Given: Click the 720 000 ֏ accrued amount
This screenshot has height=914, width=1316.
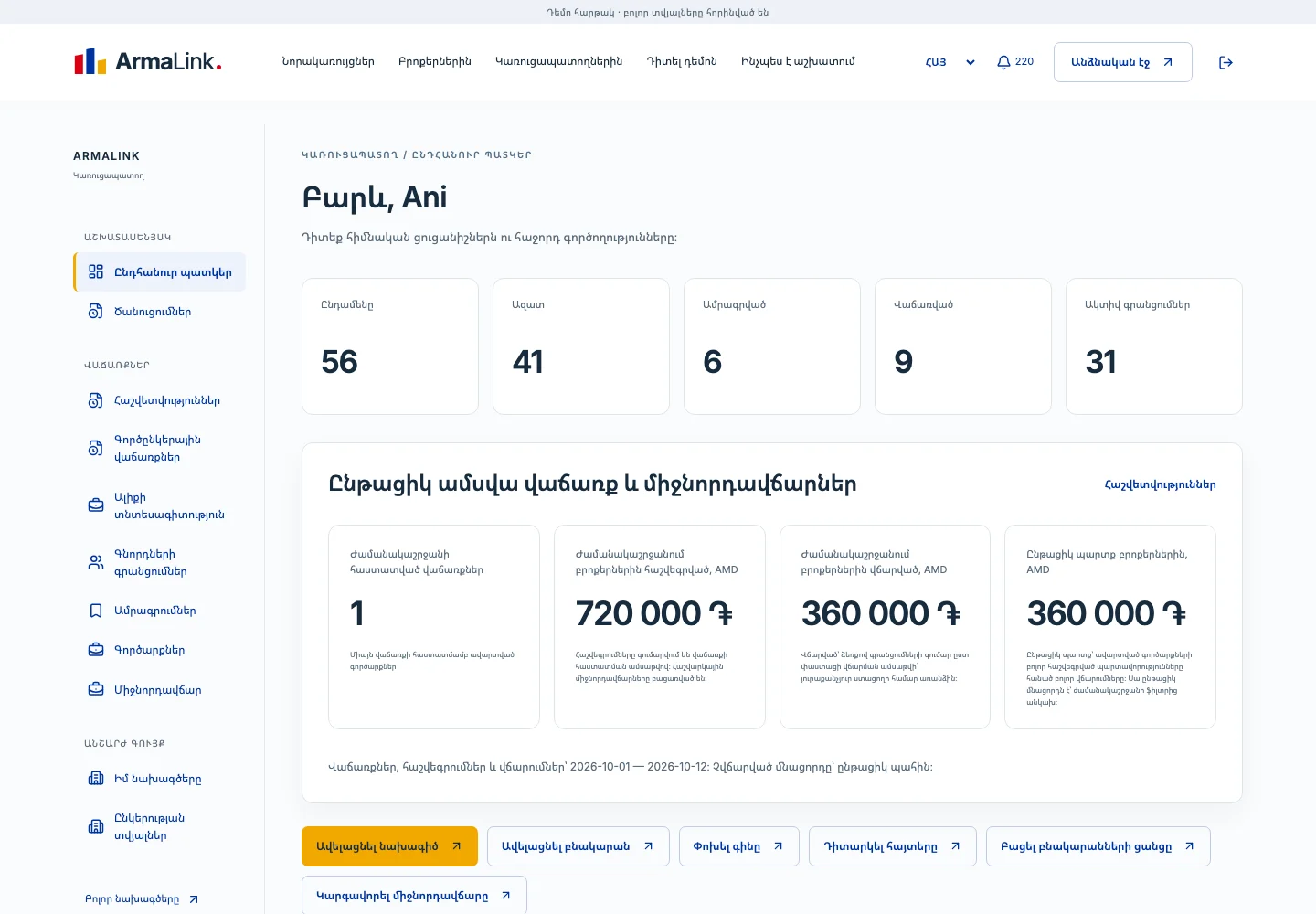Looking at the screenshot, I should (654, 613).
